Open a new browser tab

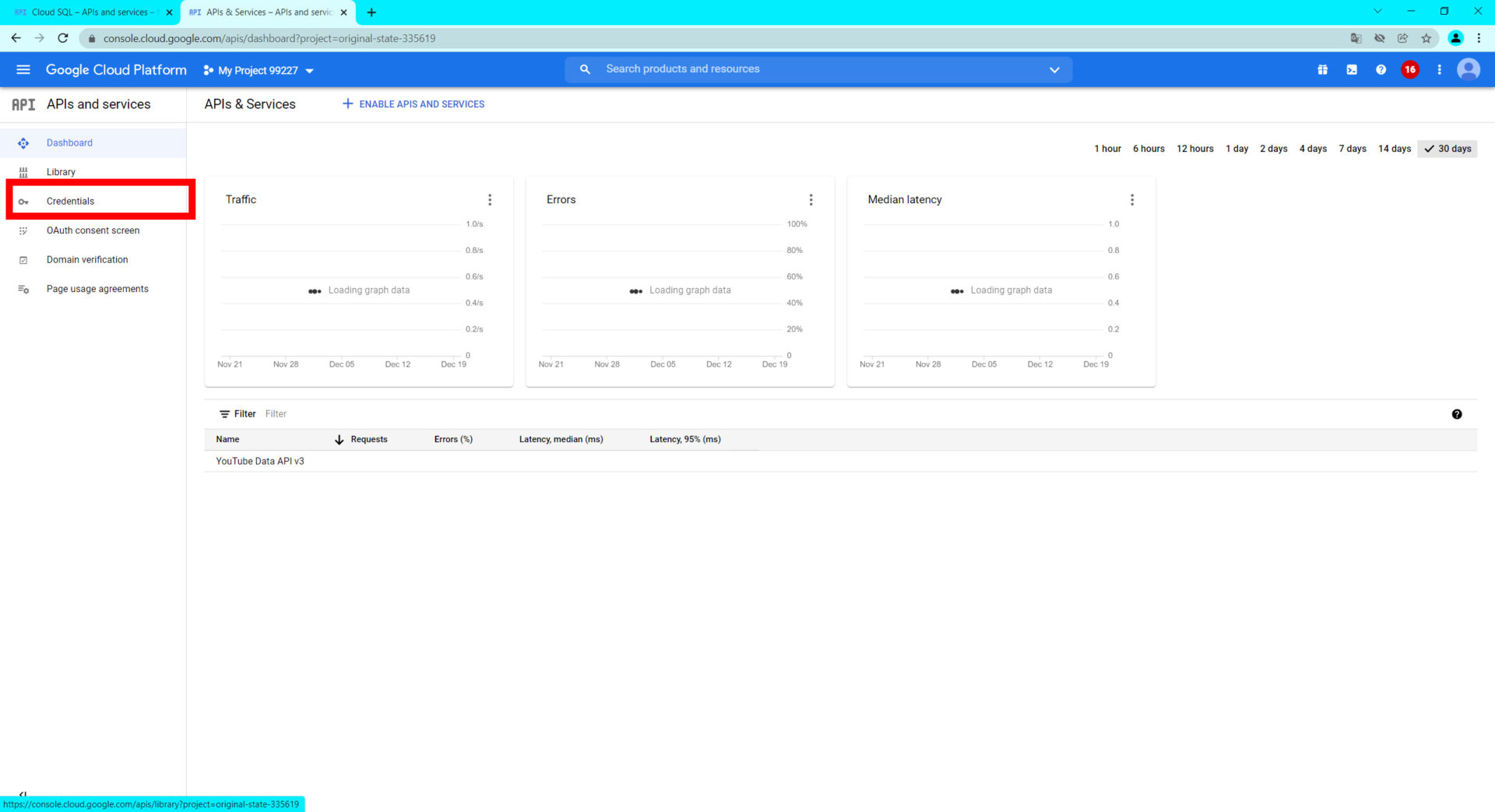coord(371,12)
